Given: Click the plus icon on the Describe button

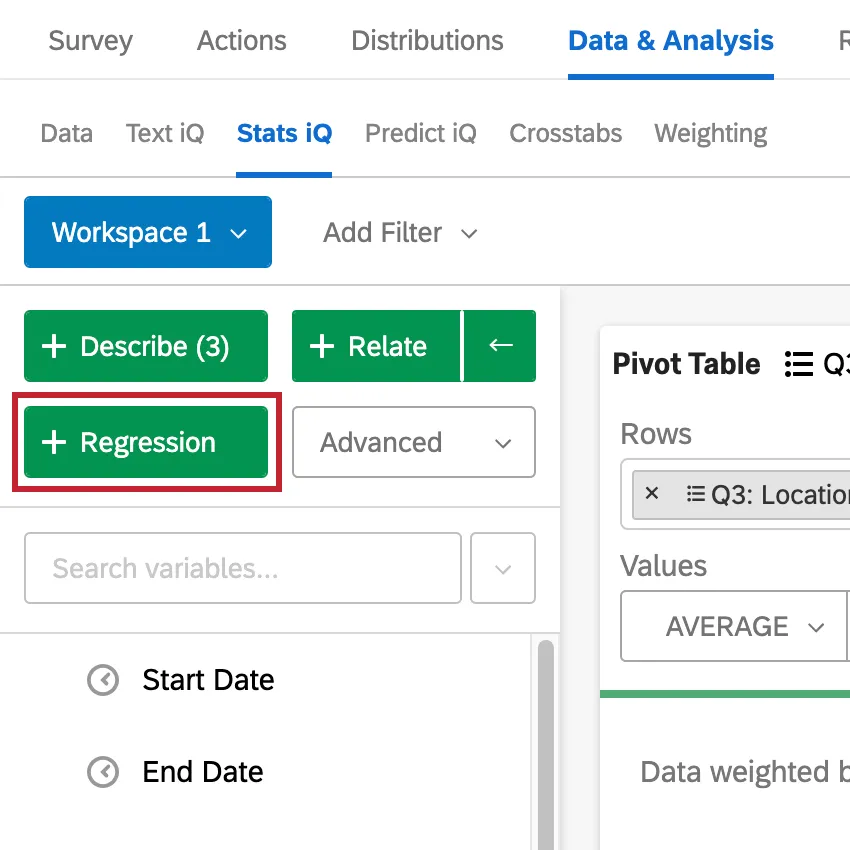Looking at the screenshot, I should coord(53,346).
